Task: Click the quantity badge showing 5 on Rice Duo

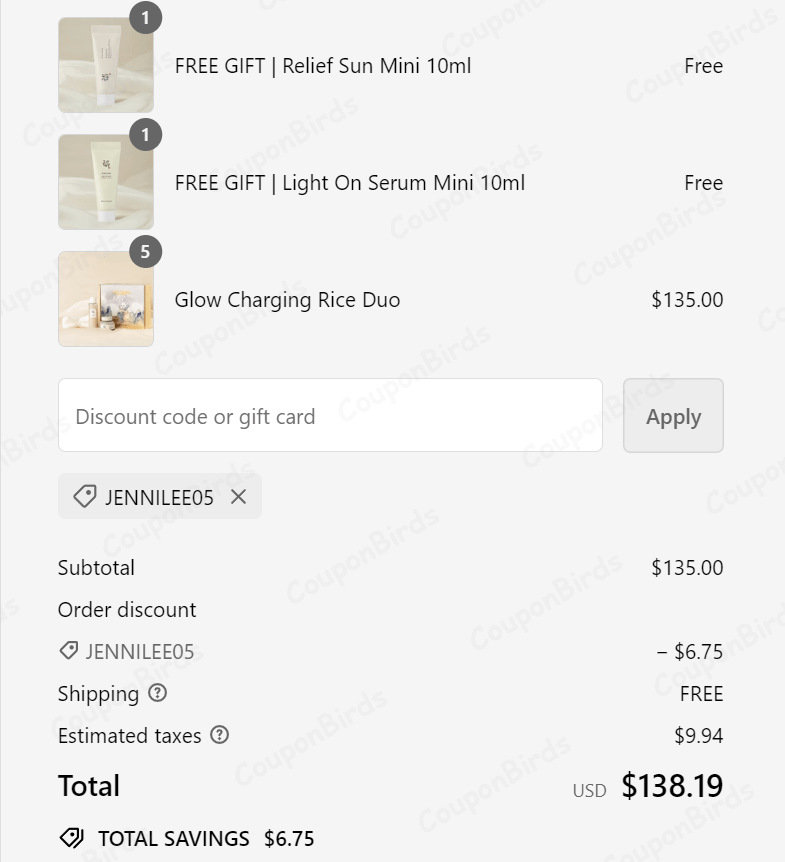Action: pyautogui.click(x=146, y=253)
